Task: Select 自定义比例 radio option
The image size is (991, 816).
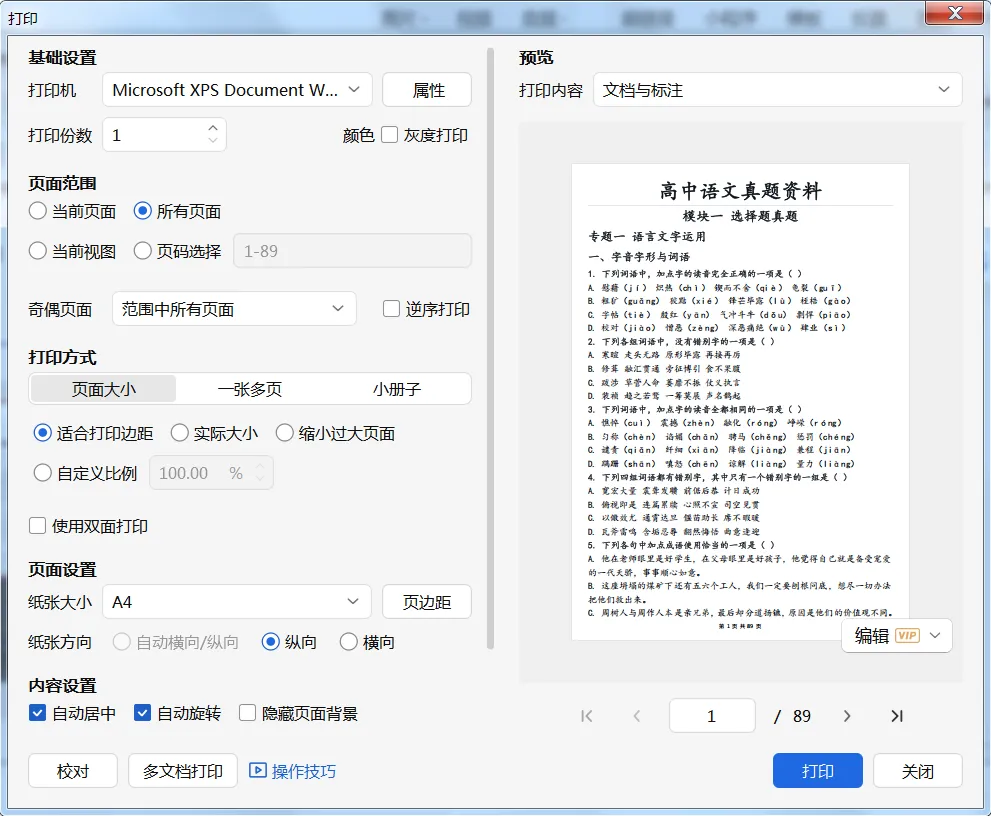Action: click(42, 473)
